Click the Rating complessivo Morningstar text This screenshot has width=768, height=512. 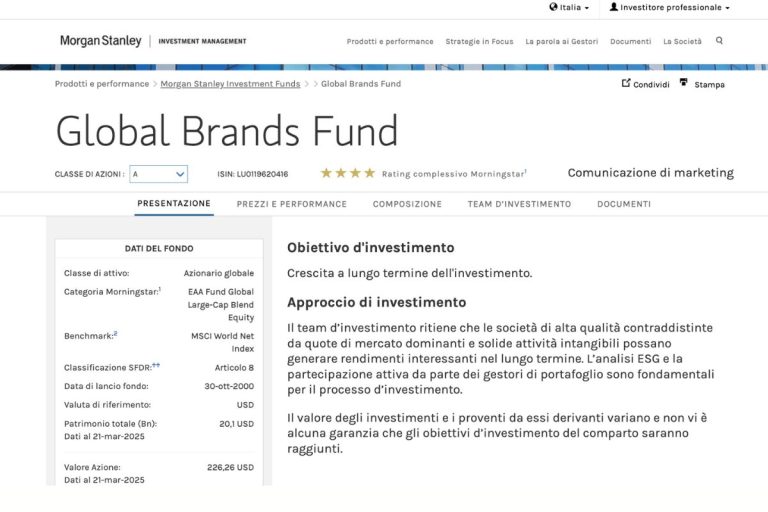pyautogui.click(x=453, y=174)
